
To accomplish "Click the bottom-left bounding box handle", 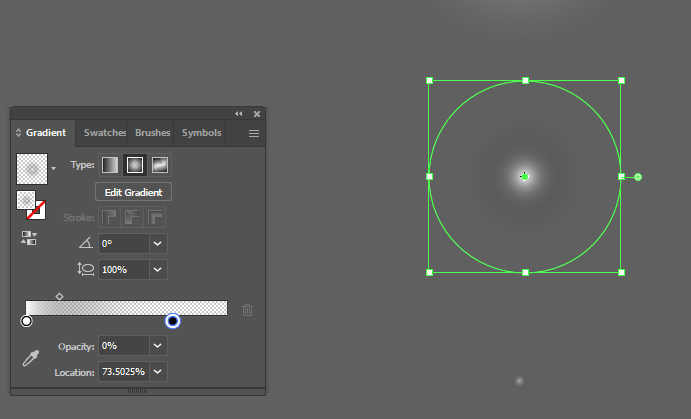I will tap(430, 273).
